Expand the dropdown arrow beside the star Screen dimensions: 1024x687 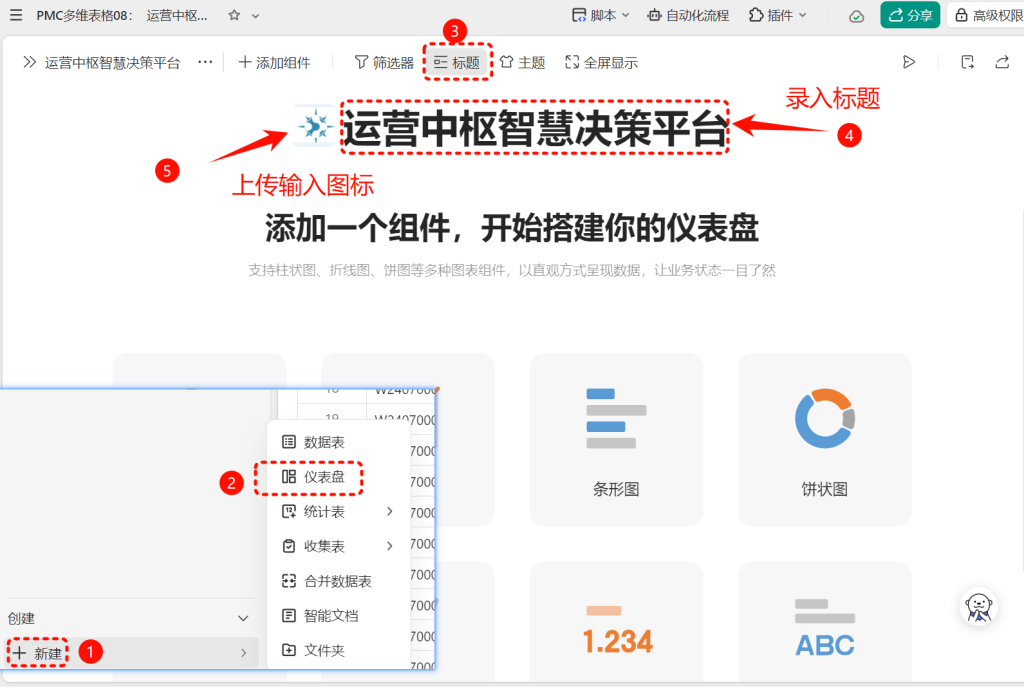[x=255, y=16]
